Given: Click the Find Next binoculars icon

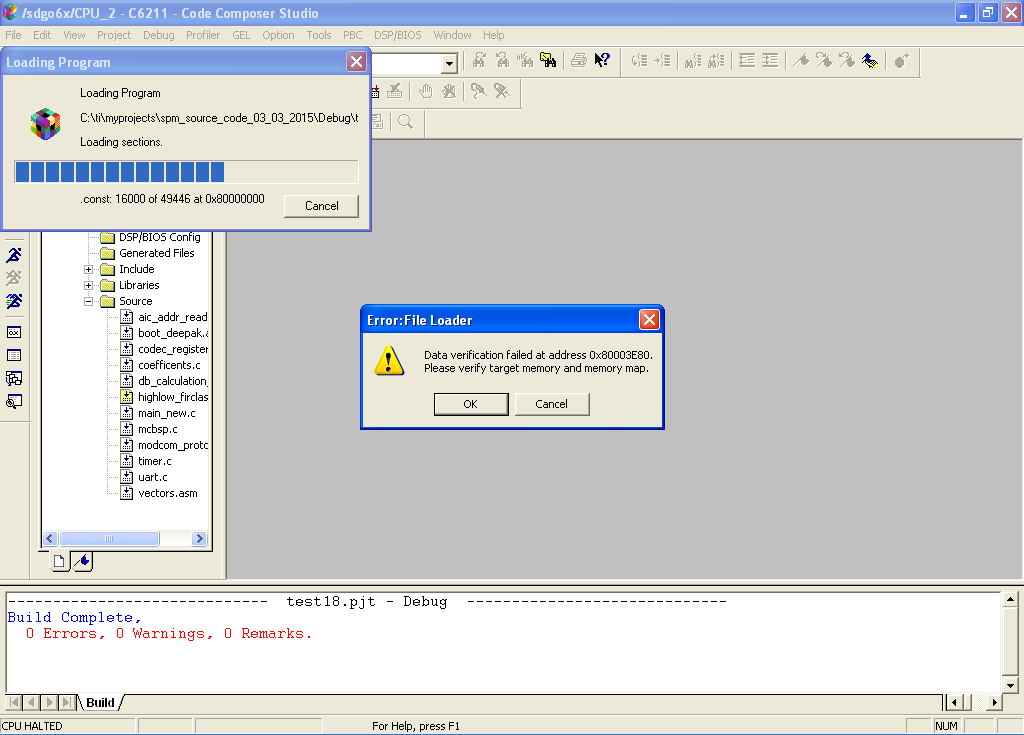Looking at the screenshot, I should coord(479,61).
